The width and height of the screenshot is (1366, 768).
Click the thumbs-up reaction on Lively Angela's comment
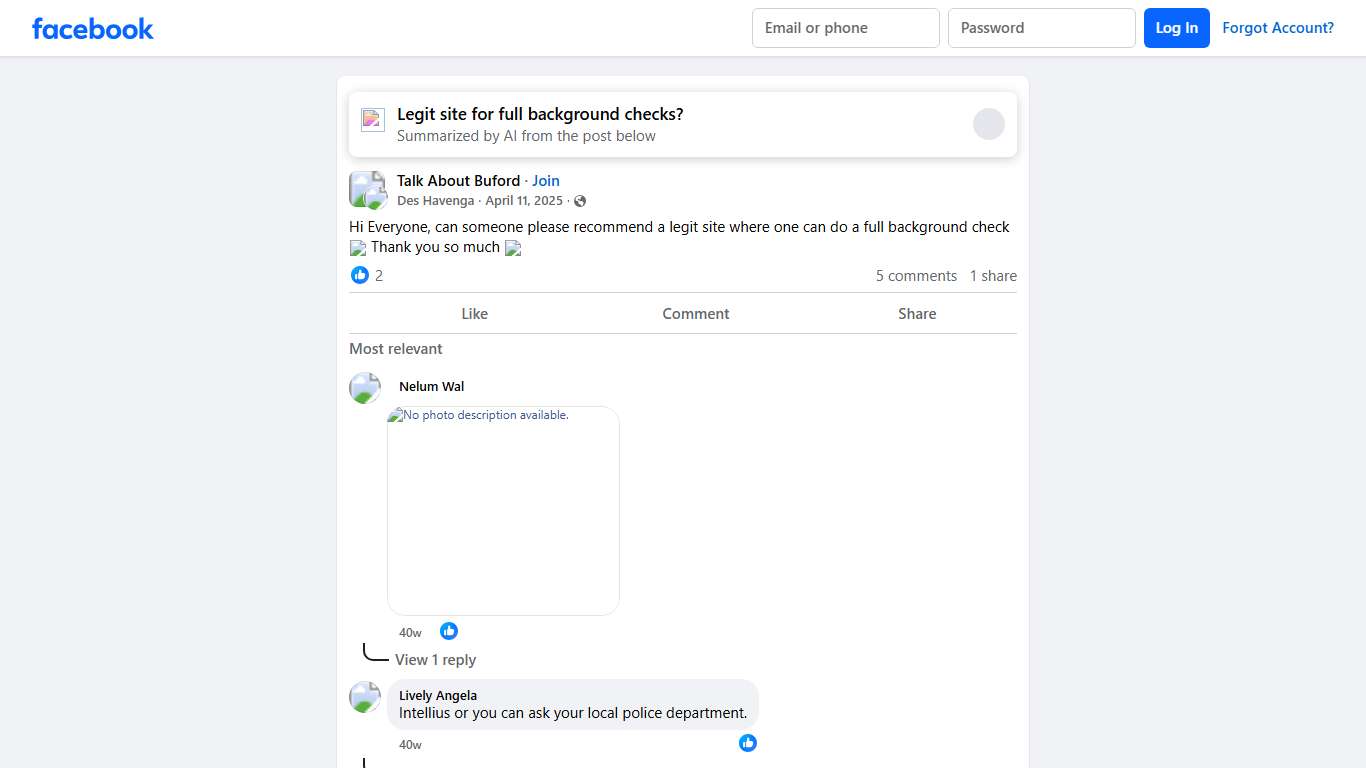(x=747, y=743)
